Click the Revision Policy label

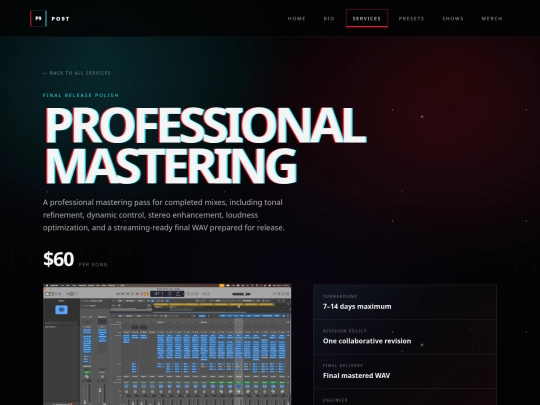click(x=345, y=331)
